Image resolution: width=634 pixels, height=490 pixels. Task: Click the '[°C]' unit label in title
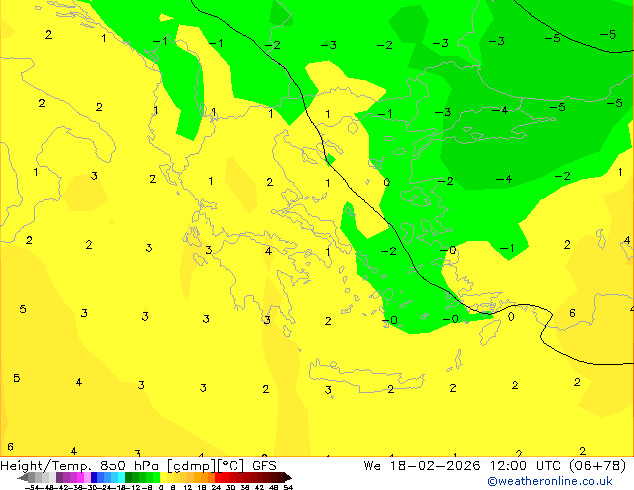[230, 466]
